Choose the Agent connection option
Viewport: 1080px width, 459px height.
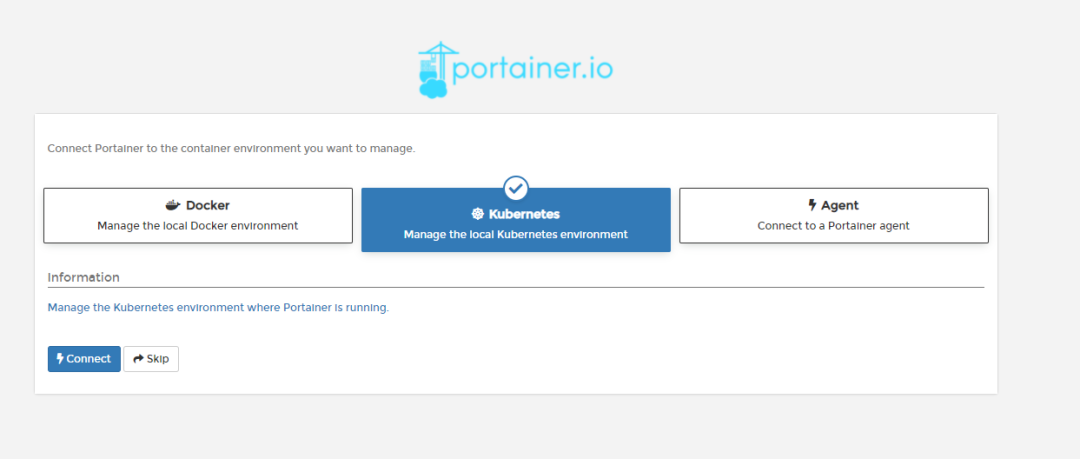pyautogui.click(x=833, y=216)
